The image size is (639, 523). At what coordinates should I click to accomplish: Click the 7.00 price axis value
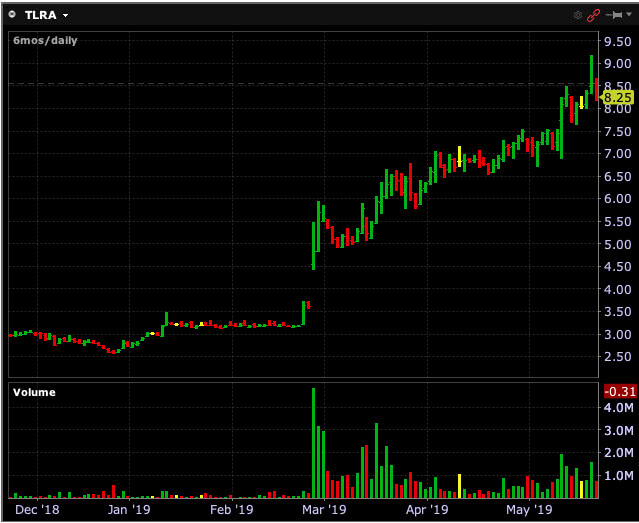[x=617, y=154]
